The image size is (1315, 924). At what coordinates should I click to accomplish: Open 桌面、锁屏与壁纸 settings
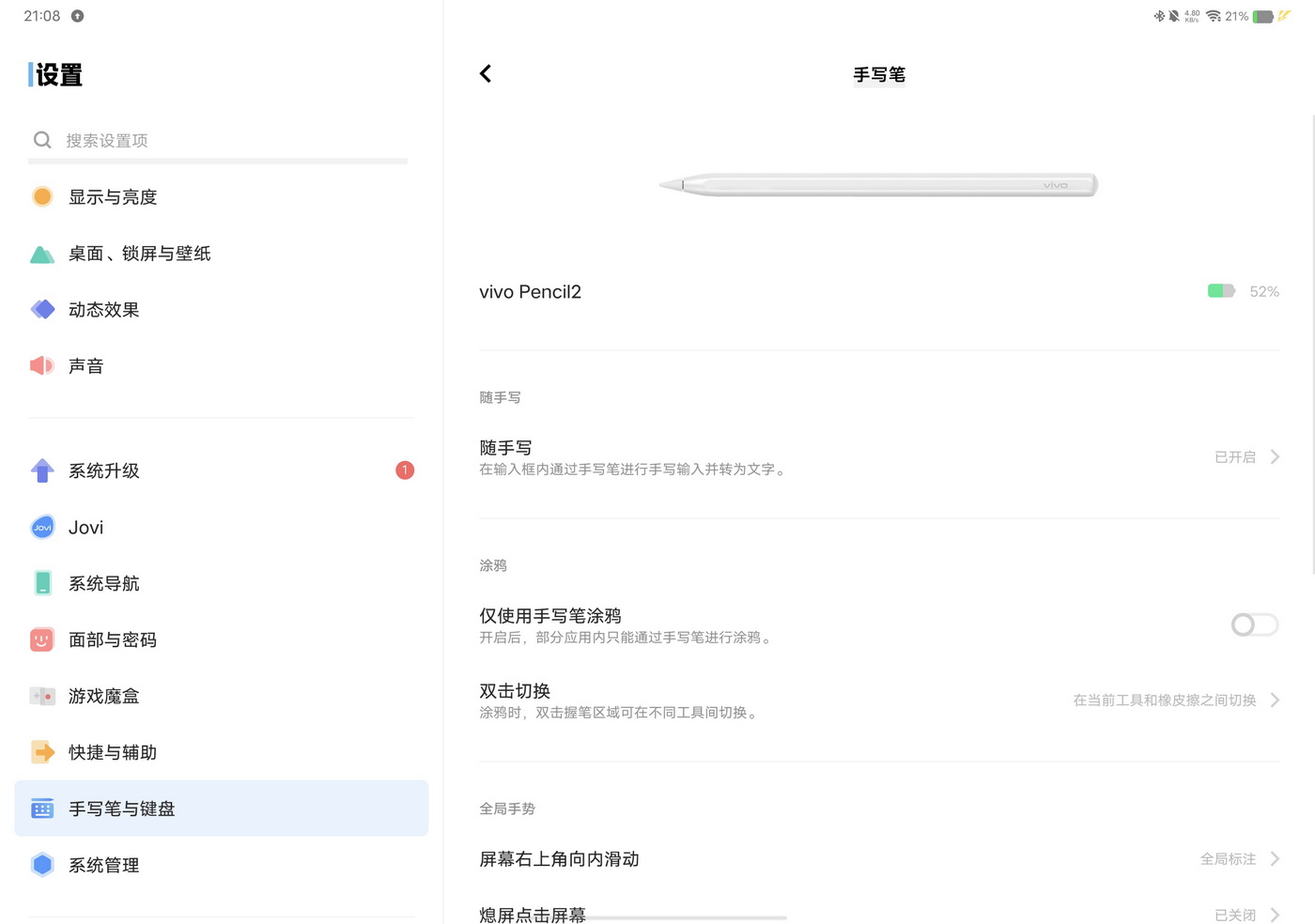tap(221, 254)
